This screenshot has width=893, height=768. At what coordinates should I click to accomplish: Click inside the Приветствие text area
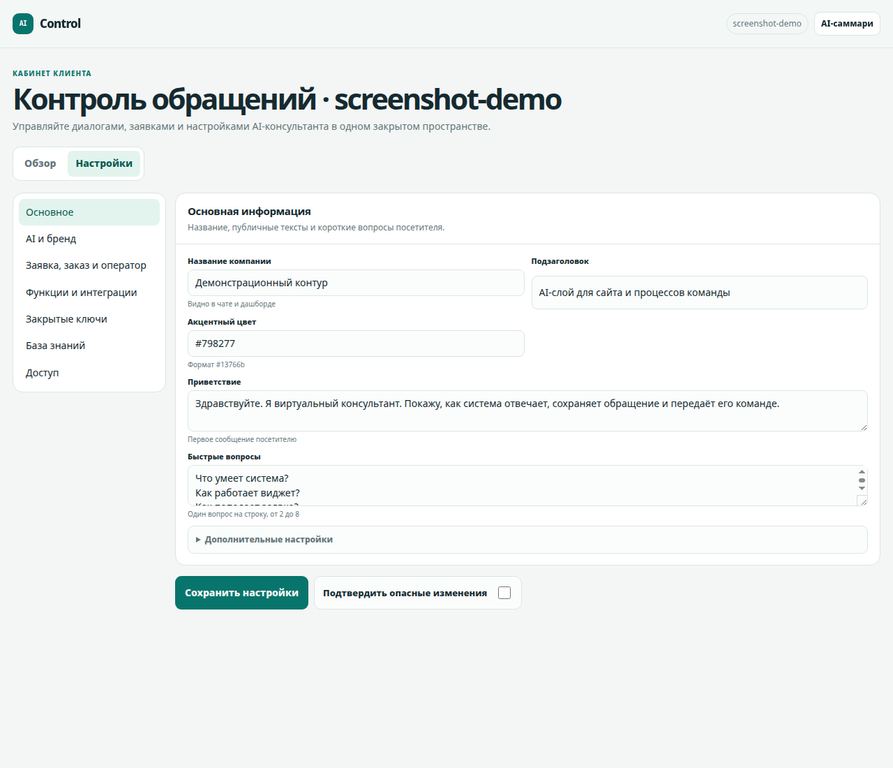tap(527, 410)
